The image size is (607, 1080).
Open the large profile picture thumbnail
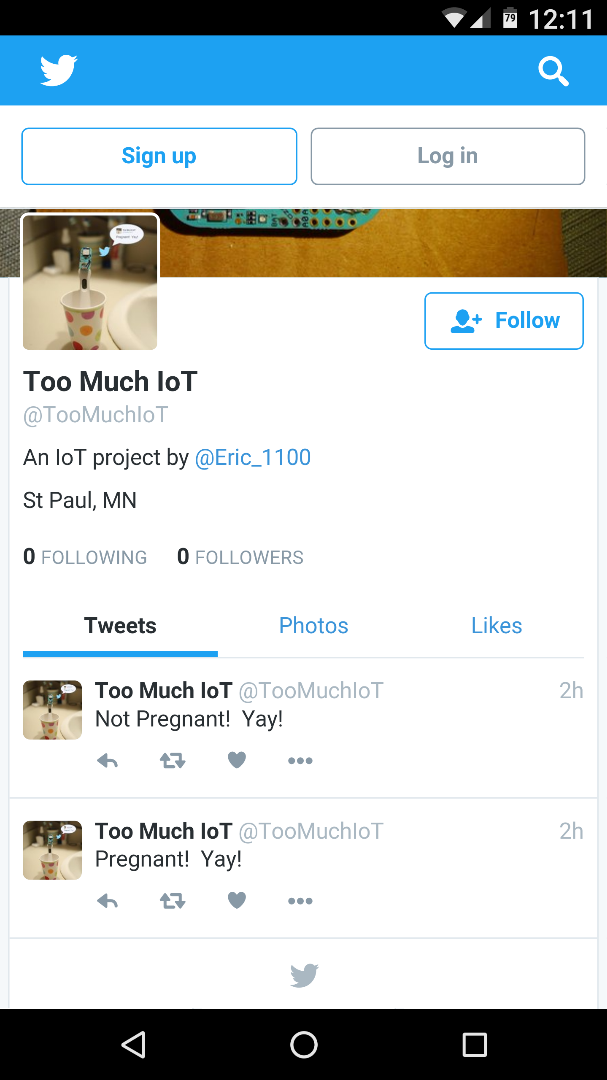(90, 282)
